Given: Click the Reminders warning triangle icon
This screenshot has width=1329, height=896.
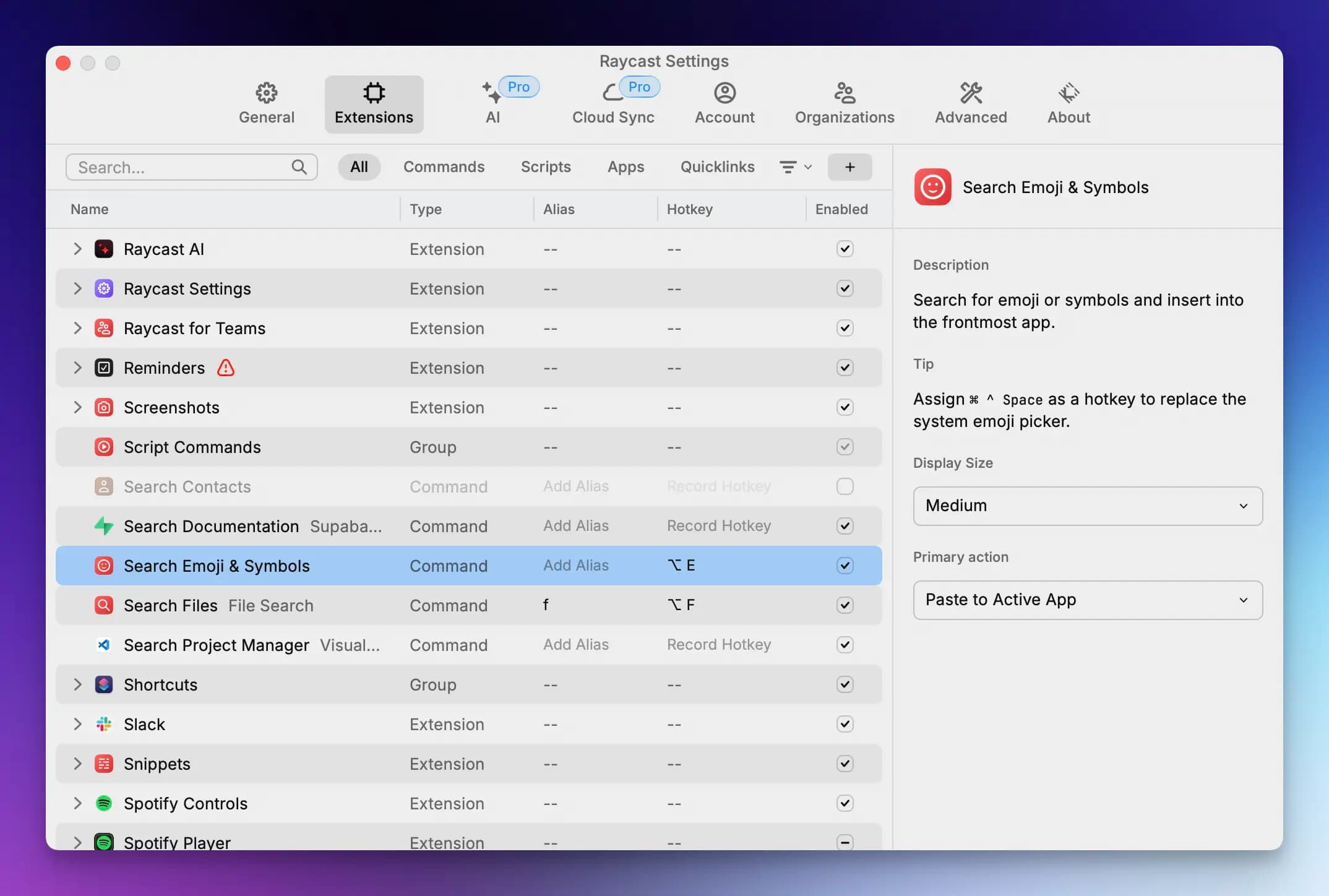Looking at the screenshot, I should [226, 368].
